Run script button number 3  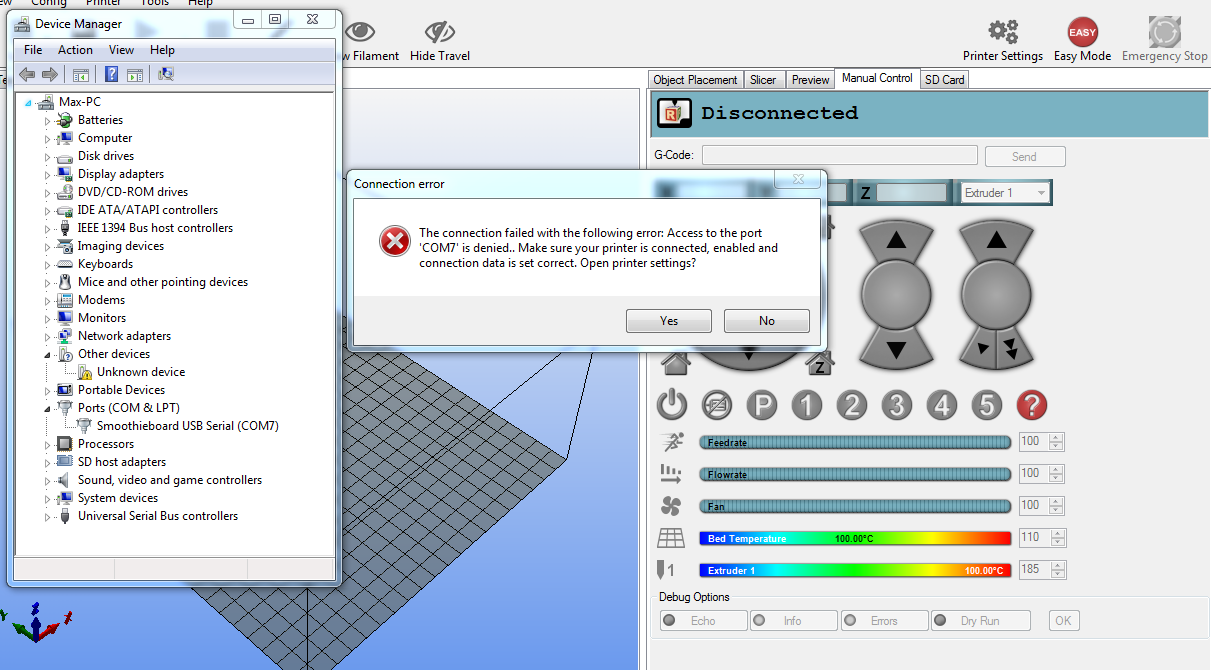[897, 405]
